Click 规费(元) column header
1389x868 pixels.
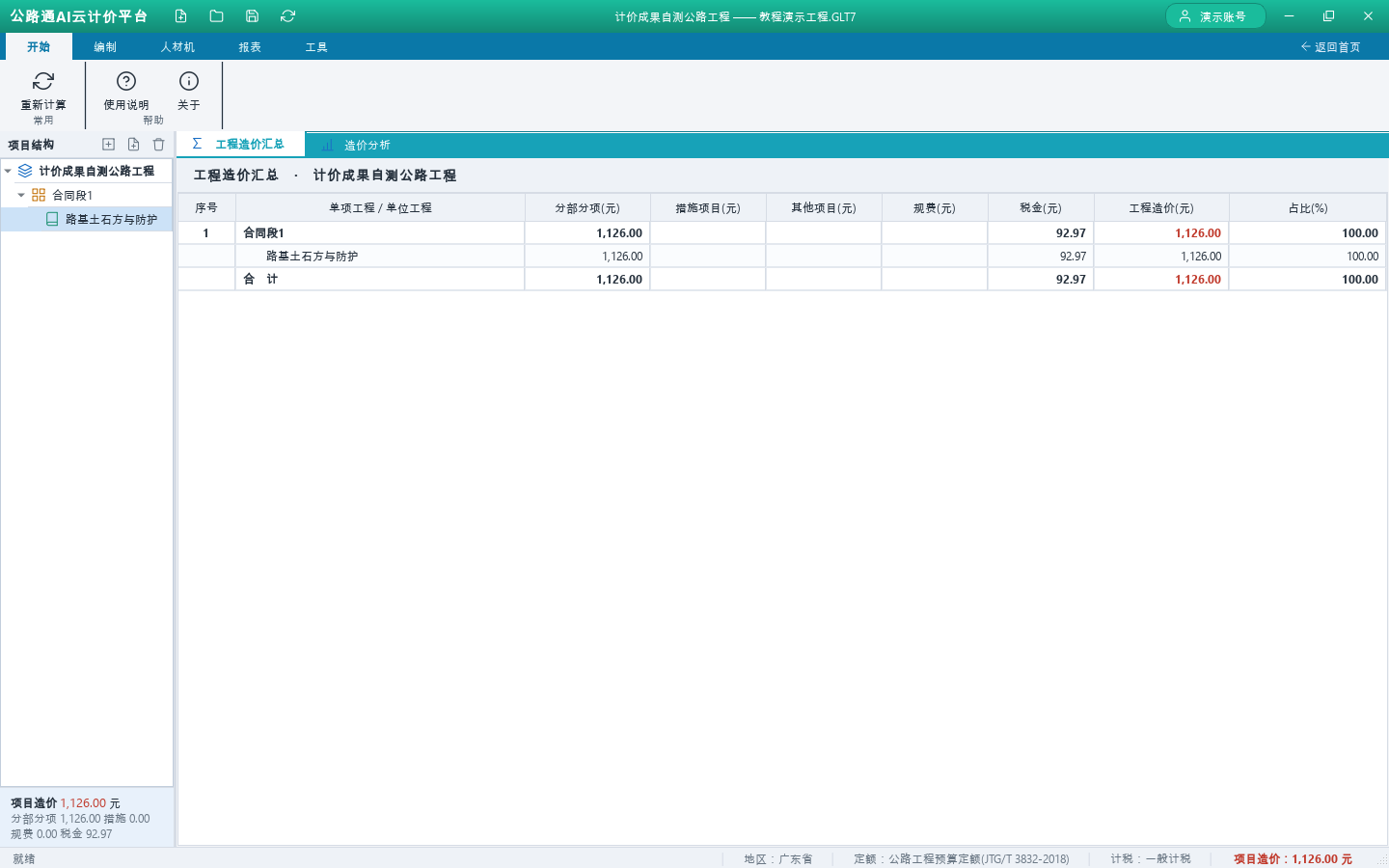pyautogui.click(x=935, y=207)
